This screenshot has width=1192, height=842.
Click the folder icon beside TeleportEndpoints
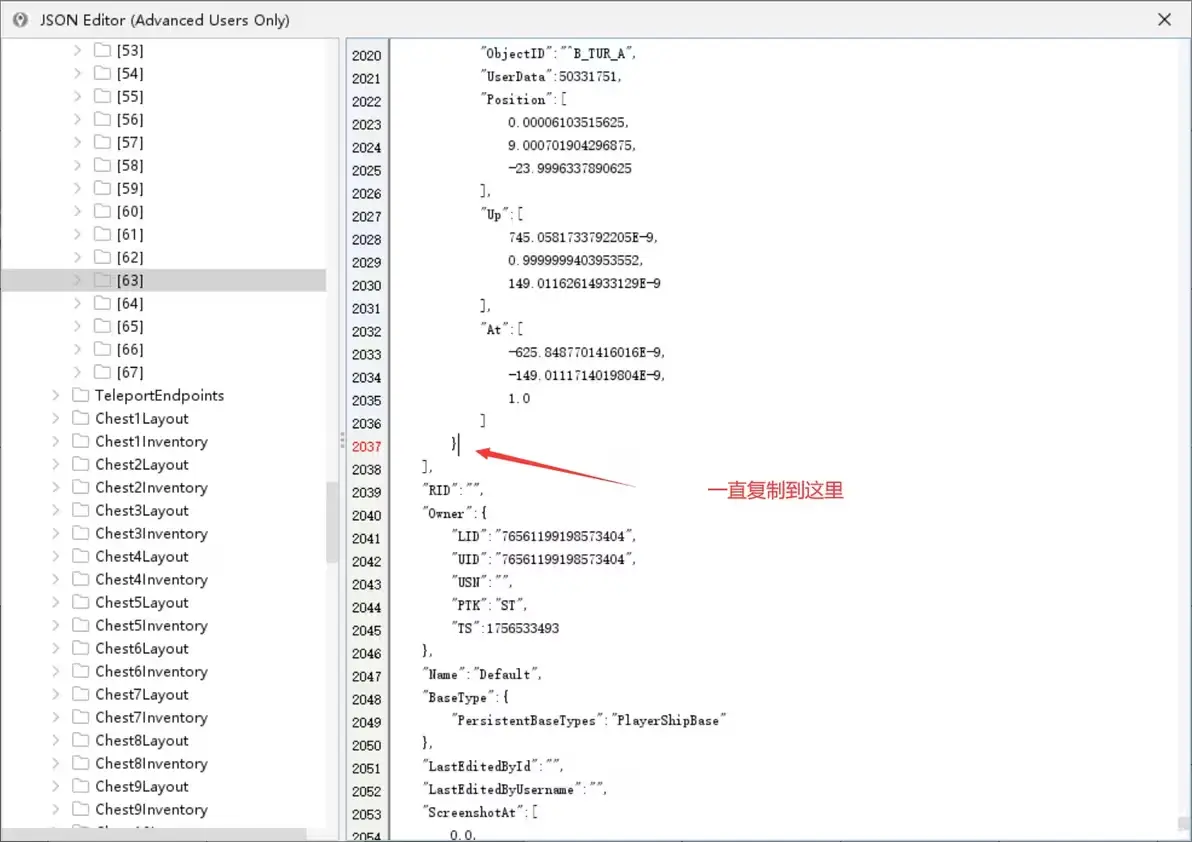[81, 395]
